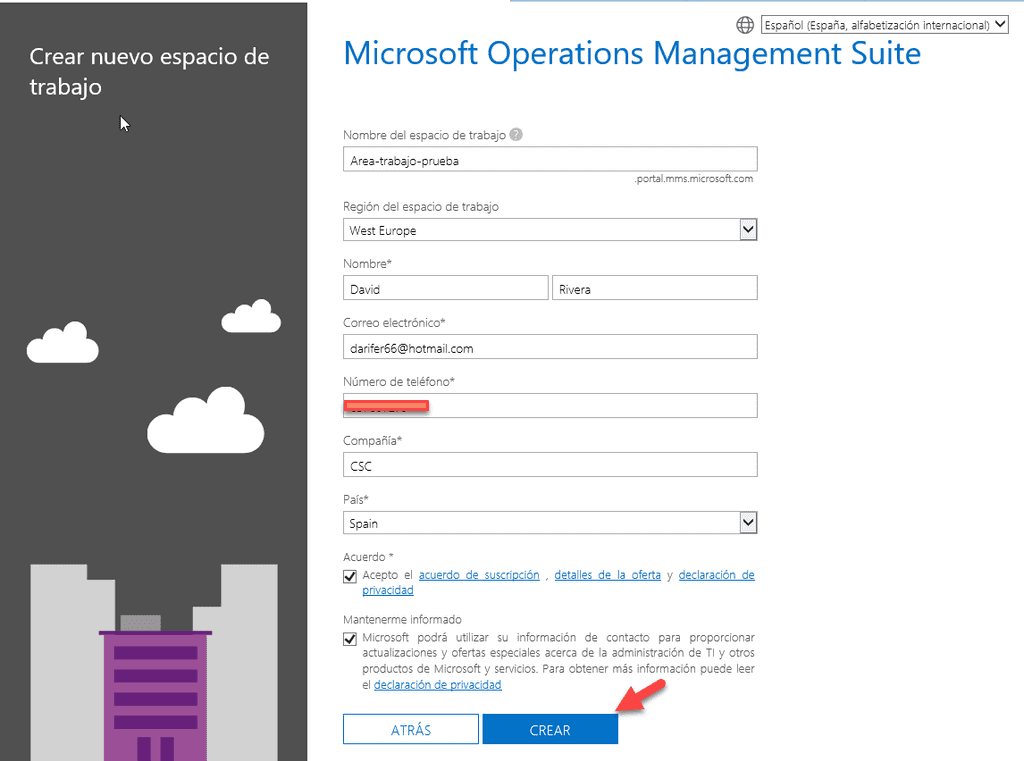Click the workspace name help icon
This screenshot has width=1024, height=761.
tap(516, 135)
